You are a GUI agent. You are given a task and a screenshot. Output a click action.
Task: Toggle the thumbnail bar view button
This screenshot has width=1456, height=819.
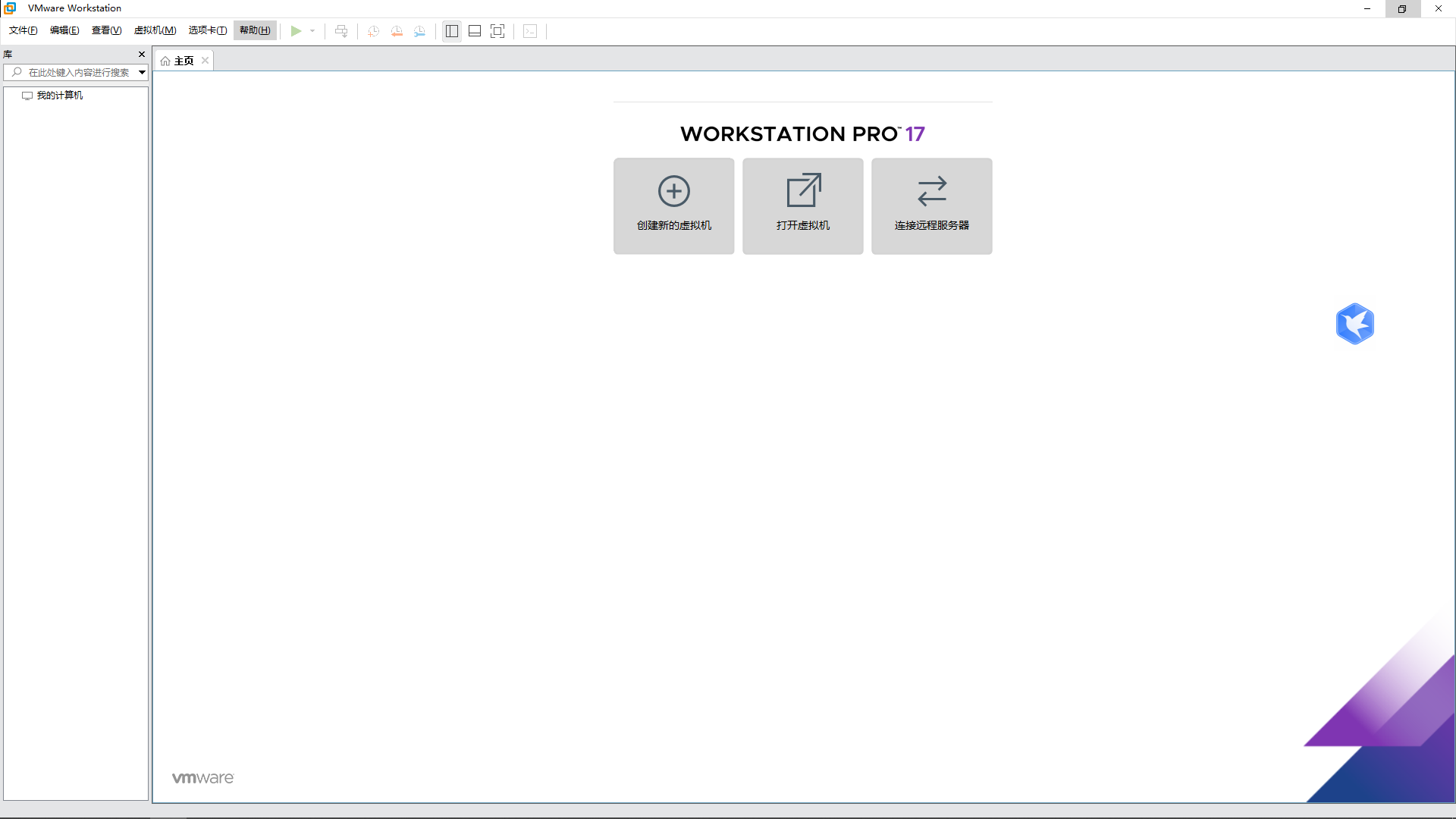pyautogui.click(x=475, y=31)
